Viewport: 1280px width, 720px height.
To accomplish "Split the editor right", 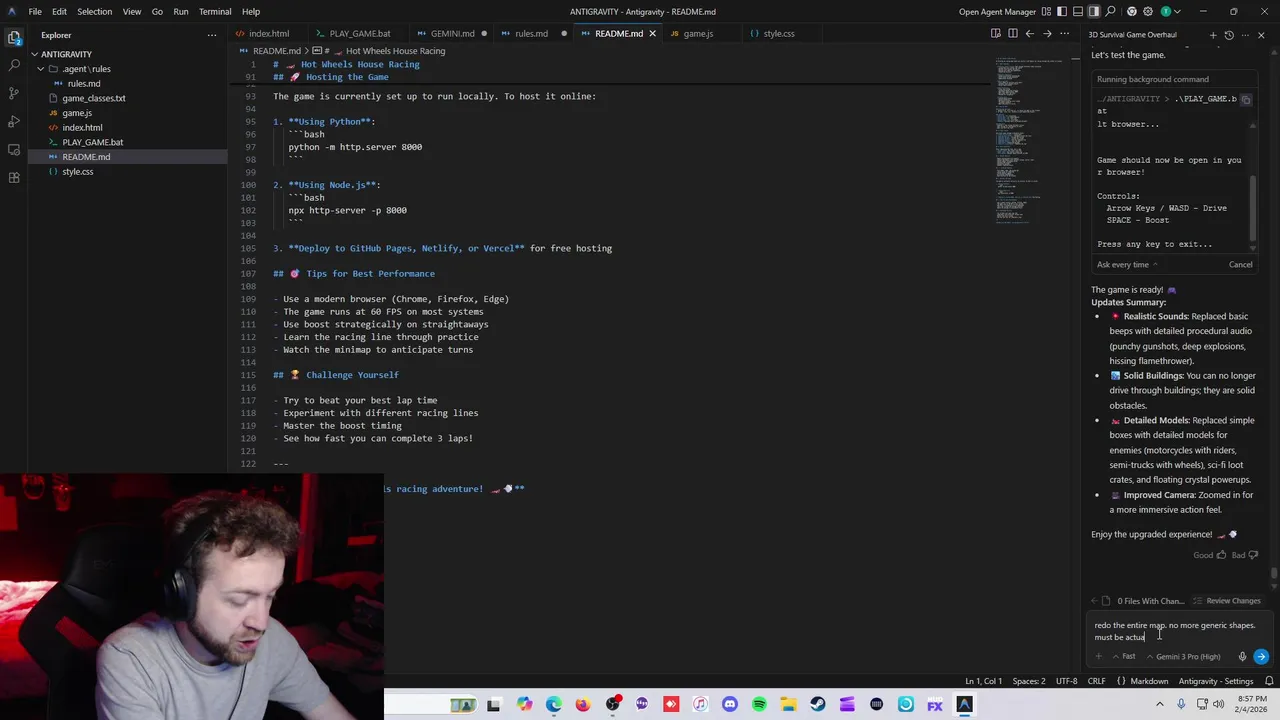I will [1013, 33].
